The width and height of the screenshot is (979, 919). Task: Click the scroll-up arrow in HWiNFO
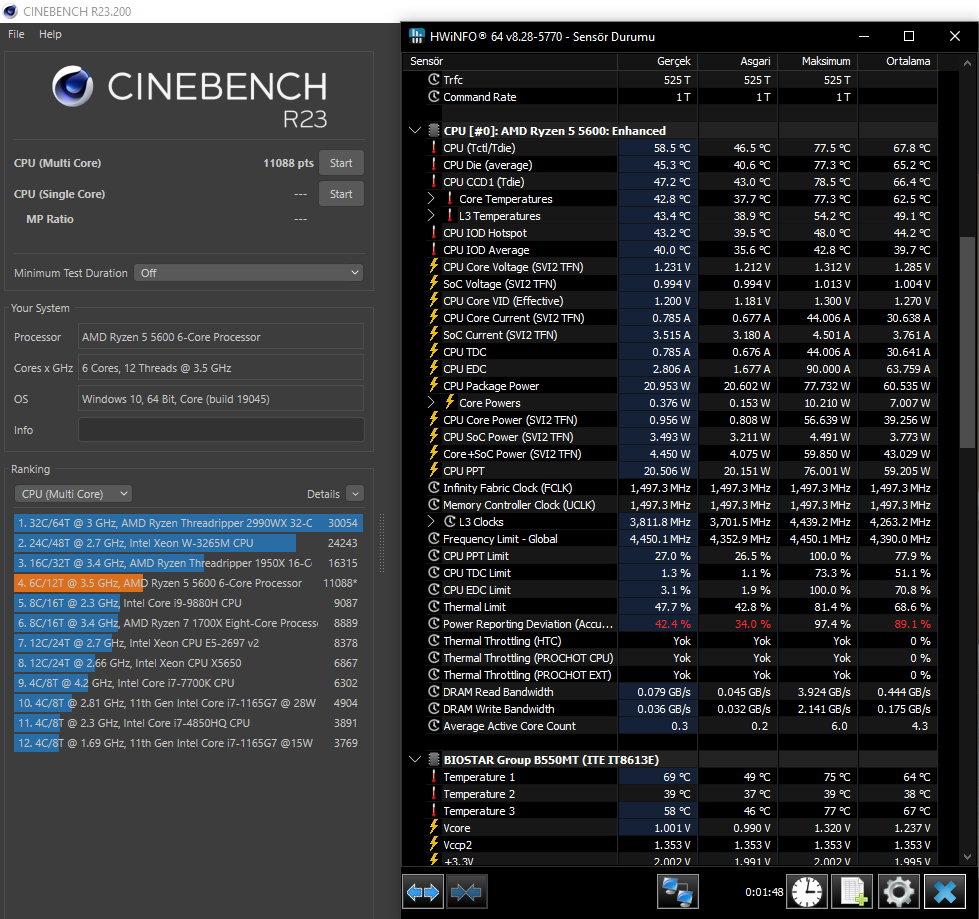pyautogui.click(x=967, y=63)
